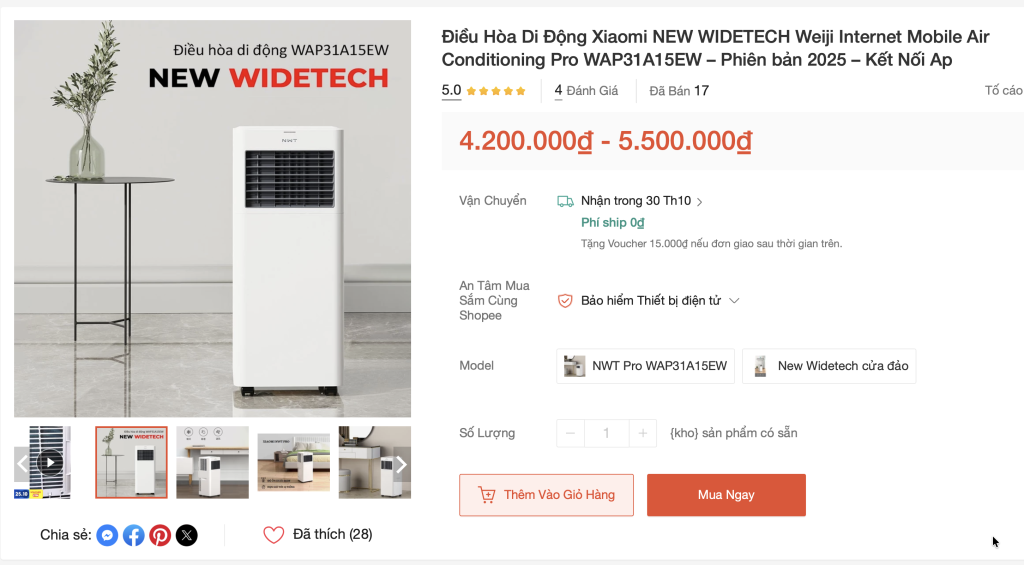Share product via Messenger icon
Image resolution: width=1024 pixels, height=565 pixels.
(x=107, y=535)
